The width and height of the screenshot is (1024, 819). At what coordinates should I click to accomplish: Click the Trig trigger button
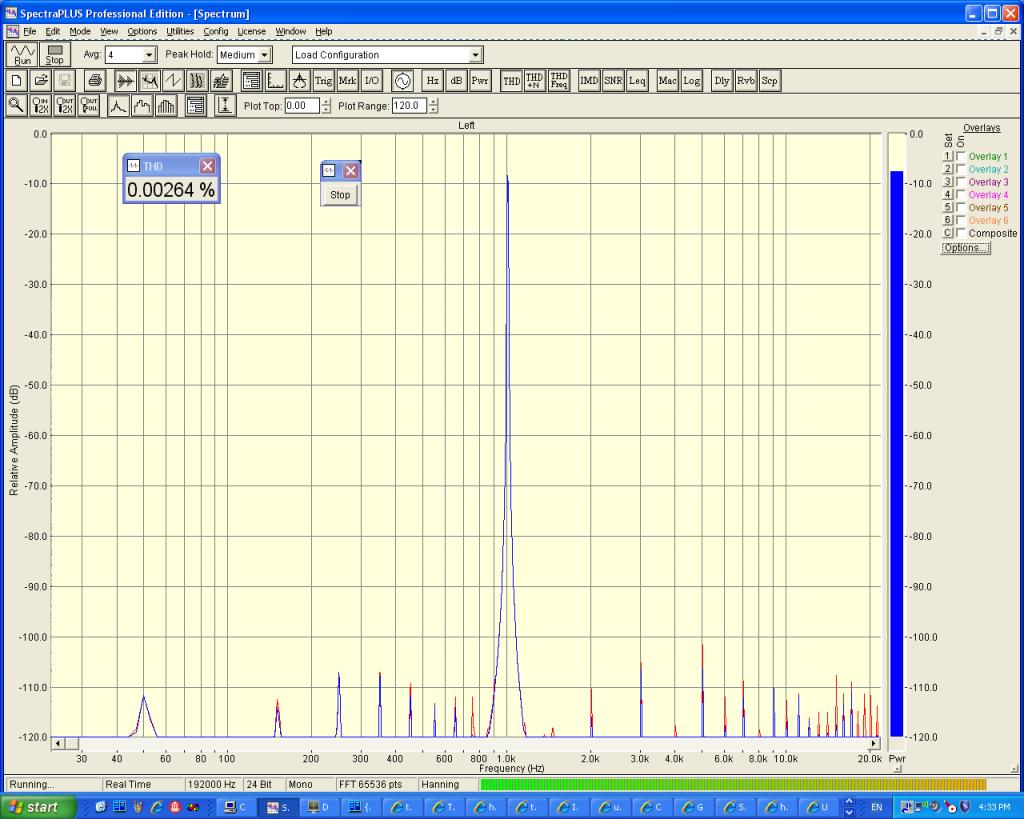324,81
